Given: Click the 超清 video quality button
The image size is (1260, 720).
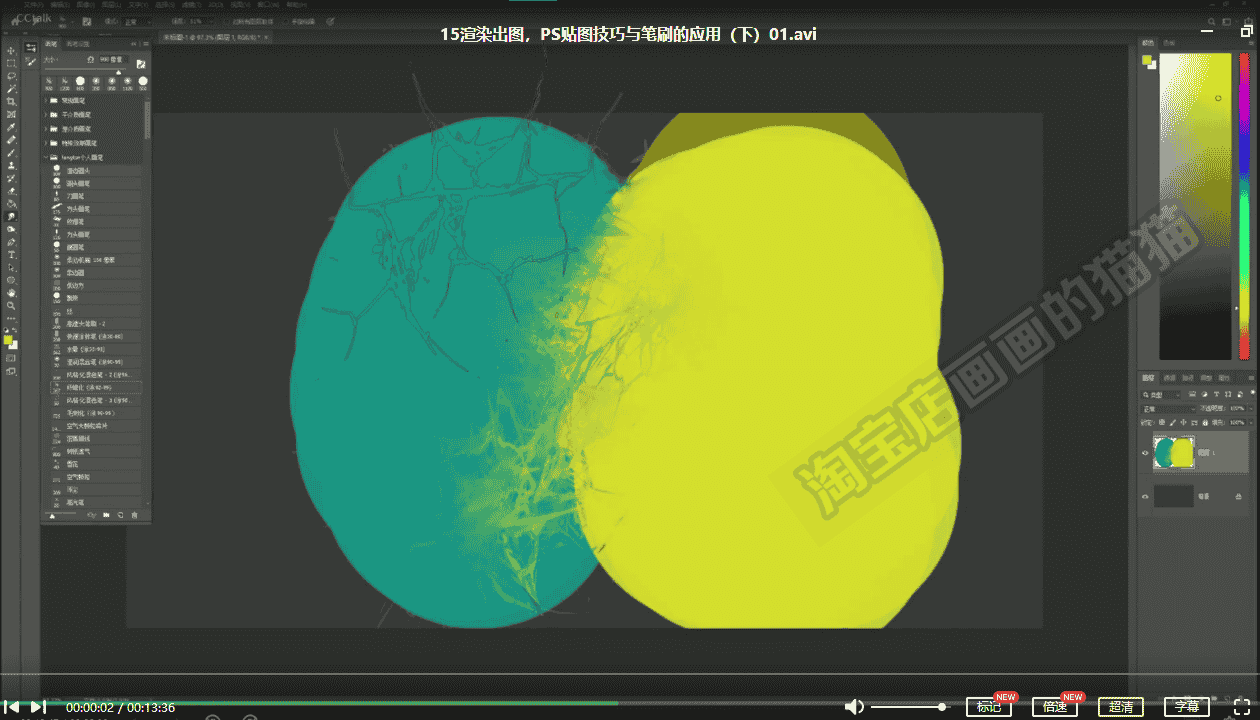Looking at the screenshot, I should 1121,706.
